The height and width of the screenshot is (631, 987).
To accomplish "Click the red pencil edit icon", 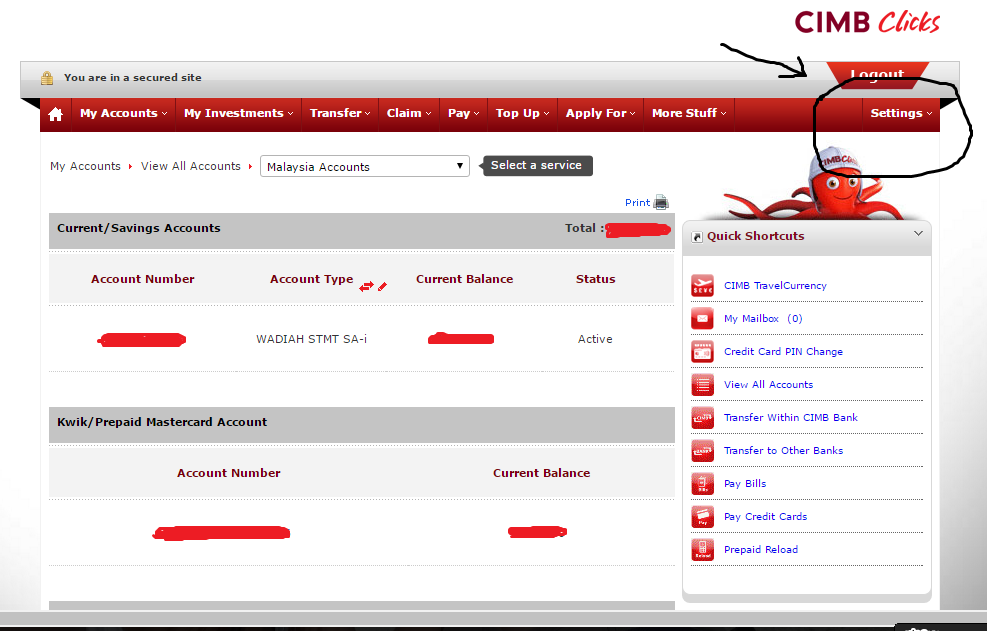I will [x=382, y=287].
